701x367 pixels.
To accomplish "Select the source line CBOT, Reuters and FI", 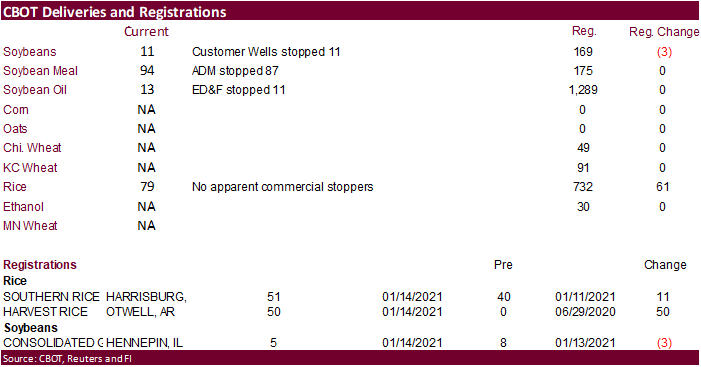I will coord(67,359).
